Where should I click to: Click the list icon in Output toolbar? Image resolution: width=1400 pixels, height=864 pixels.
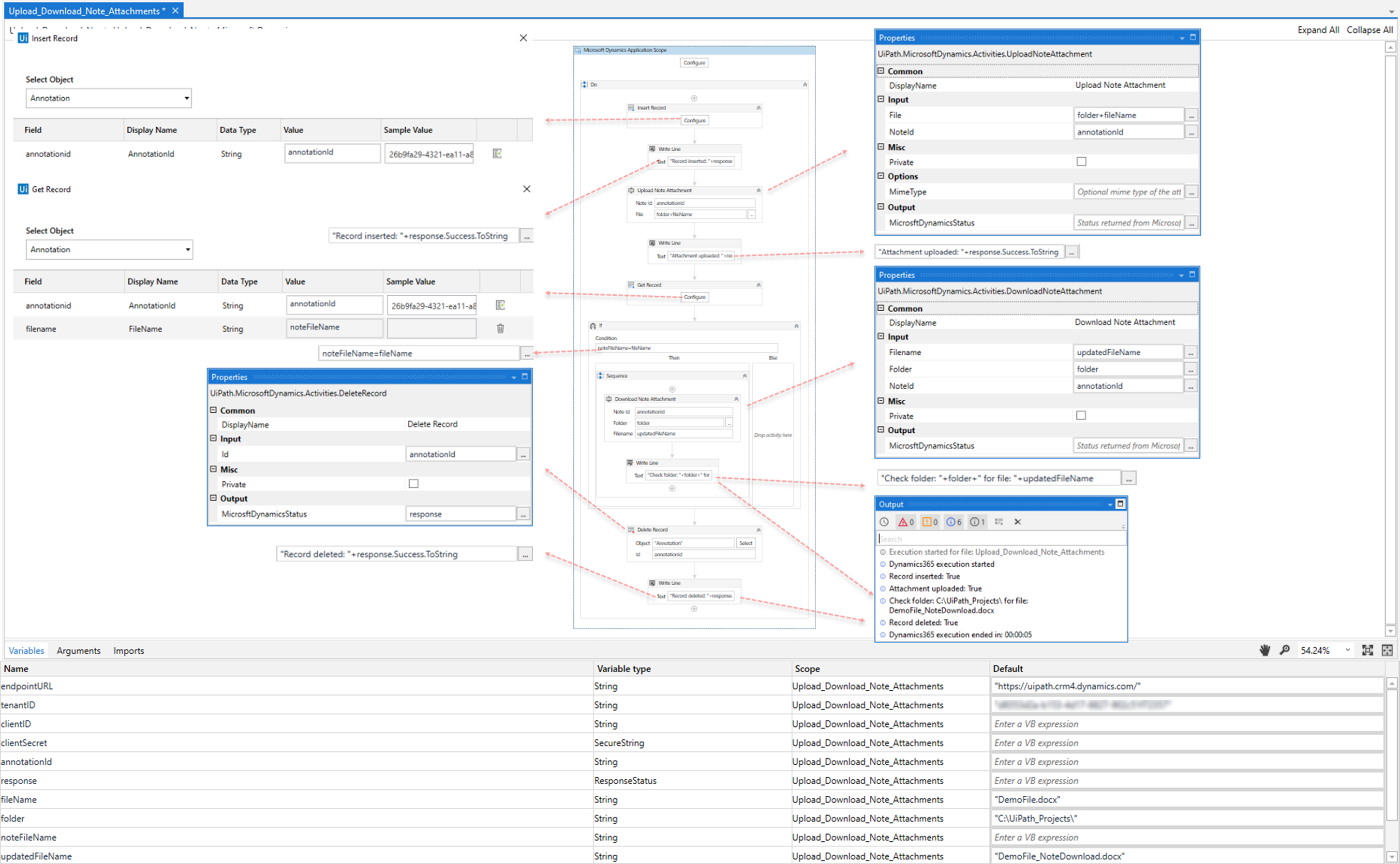[998, 522]
